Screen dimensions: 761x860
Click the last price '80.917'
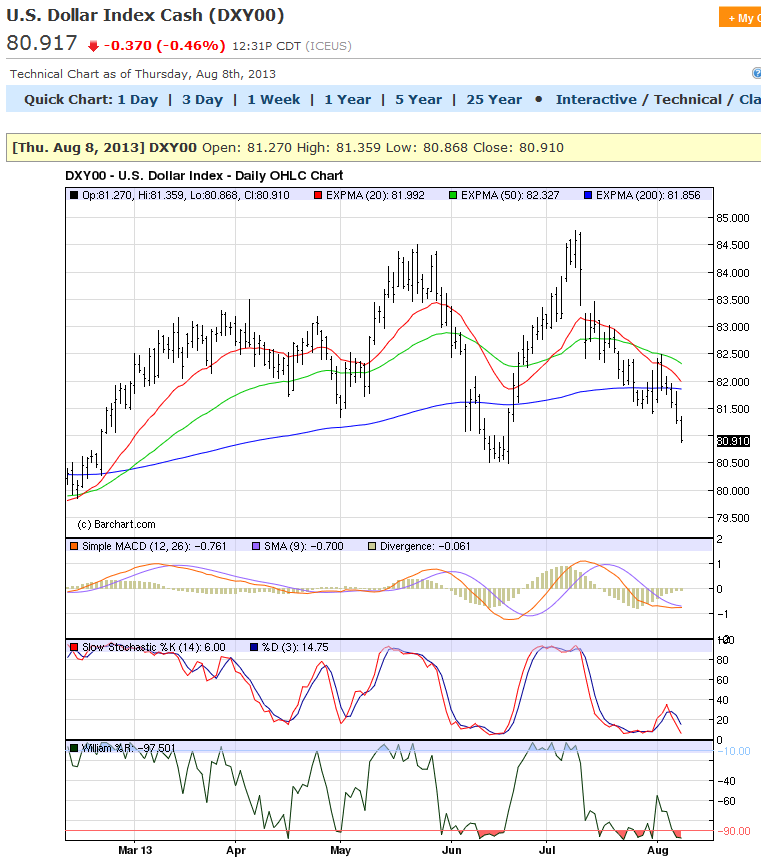(x=42, y=43)
